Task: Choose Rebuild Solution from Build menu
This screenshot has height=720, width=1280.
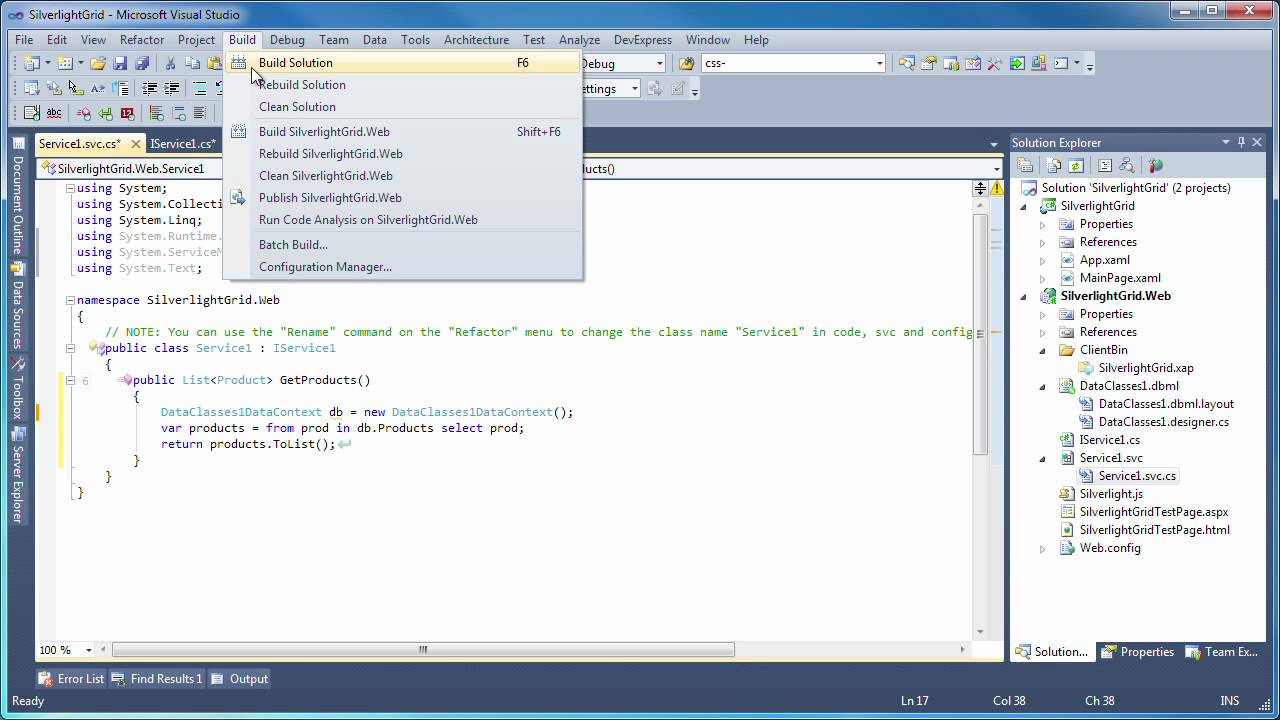Action: click(302, 85)
